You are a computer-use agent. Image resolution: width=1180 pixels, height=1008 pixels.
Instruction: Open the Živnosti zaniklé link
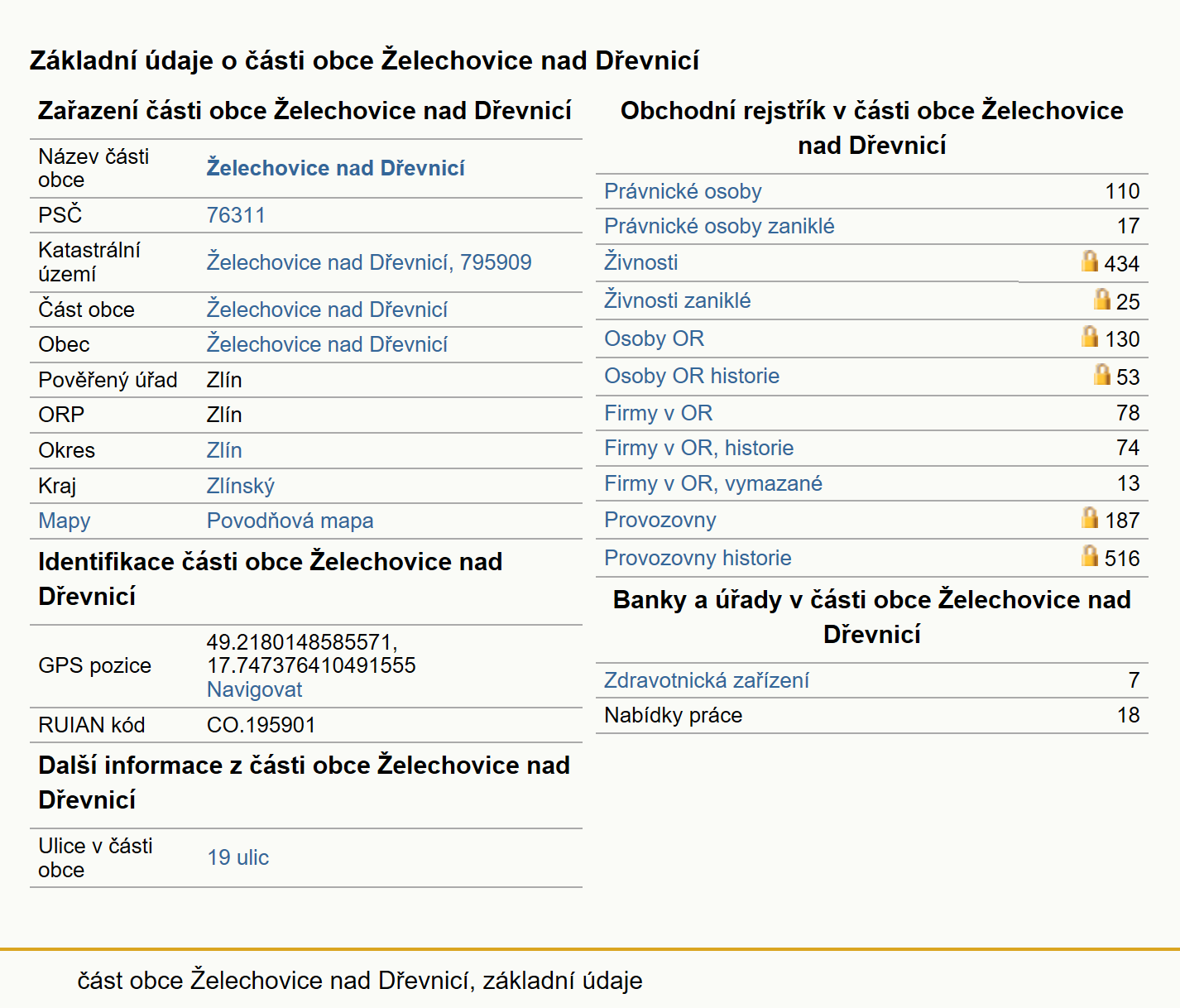[x=677, y=300]
